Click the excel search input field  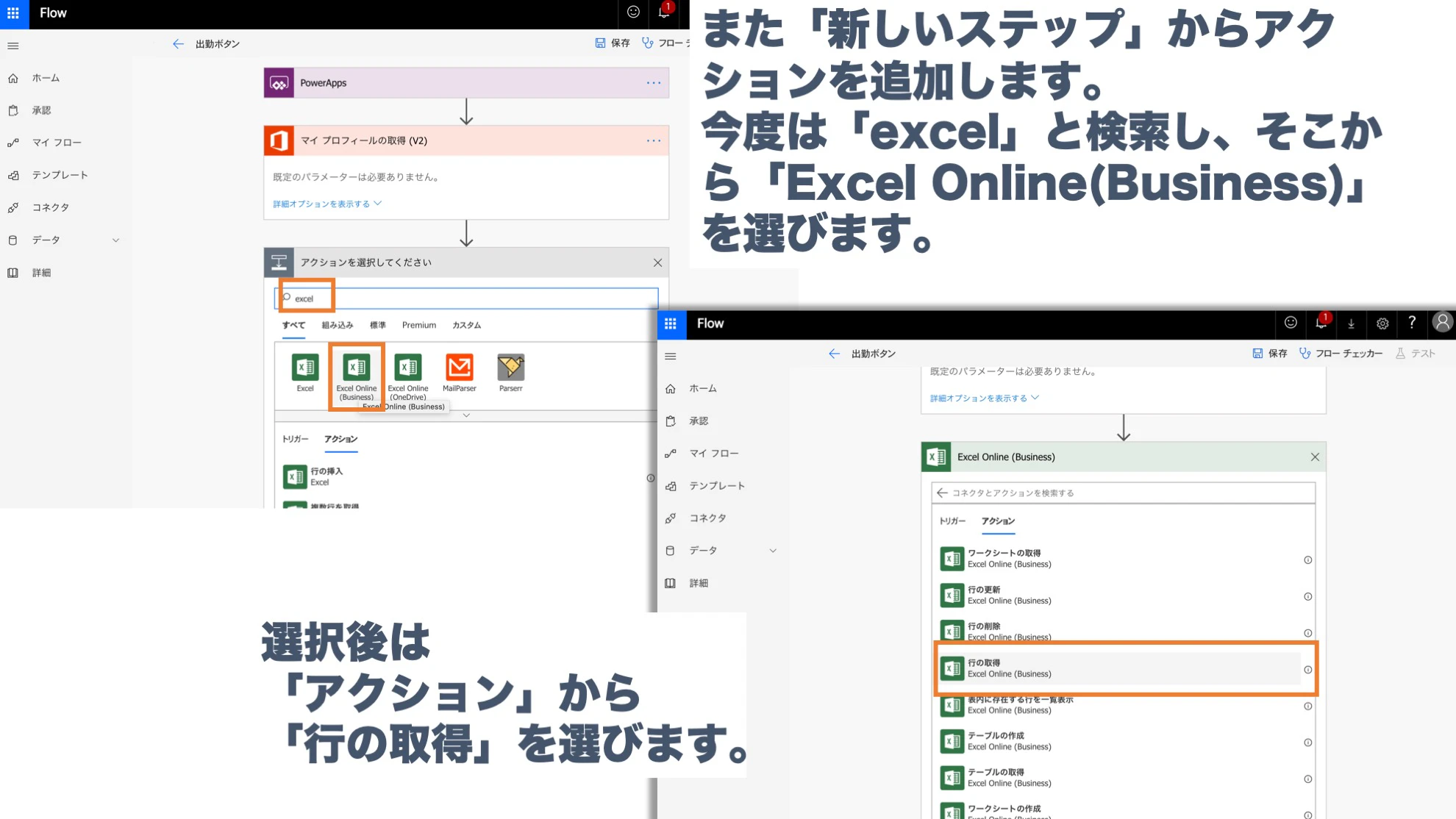click(x=466, y=298)
